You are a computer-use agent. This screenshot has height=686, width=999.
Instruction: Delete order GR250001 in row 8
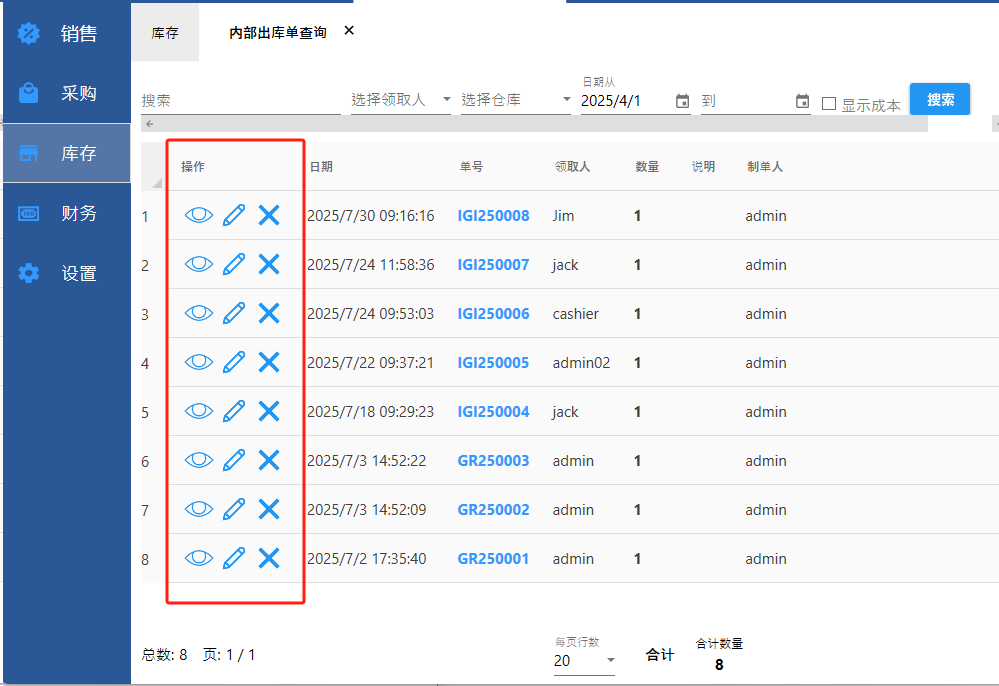(269, 558)
